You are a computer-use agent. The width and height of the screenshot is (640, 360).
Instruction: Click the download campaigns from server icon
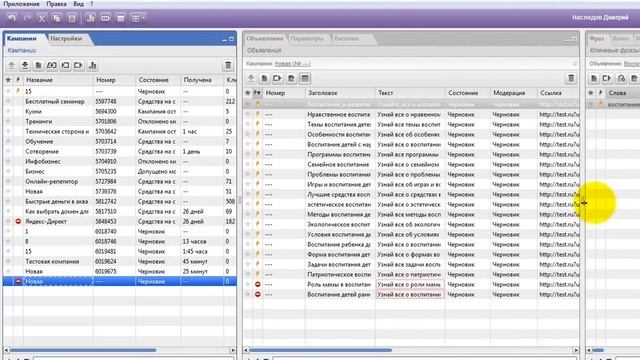[25, 65]
